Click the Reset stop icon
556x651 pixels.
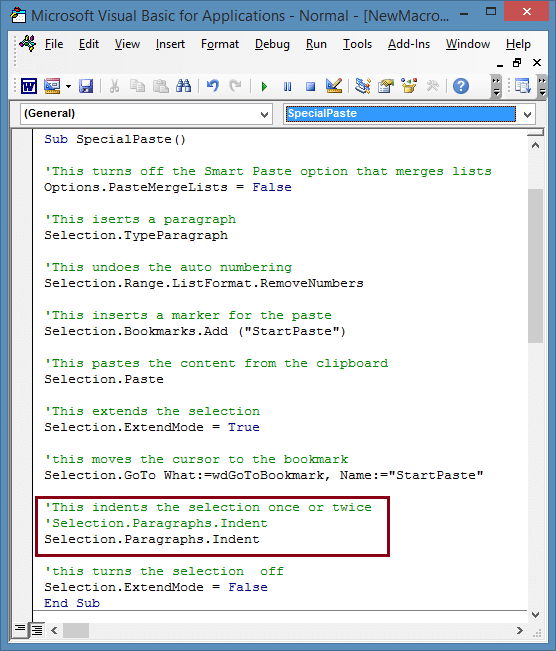[311, 86]
